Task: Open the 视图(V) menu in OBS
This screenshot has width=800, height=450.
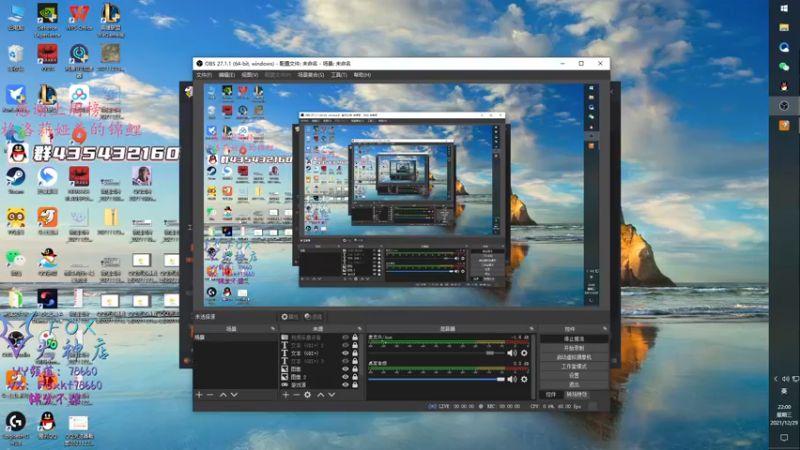Action: click(x=249, y=75)
